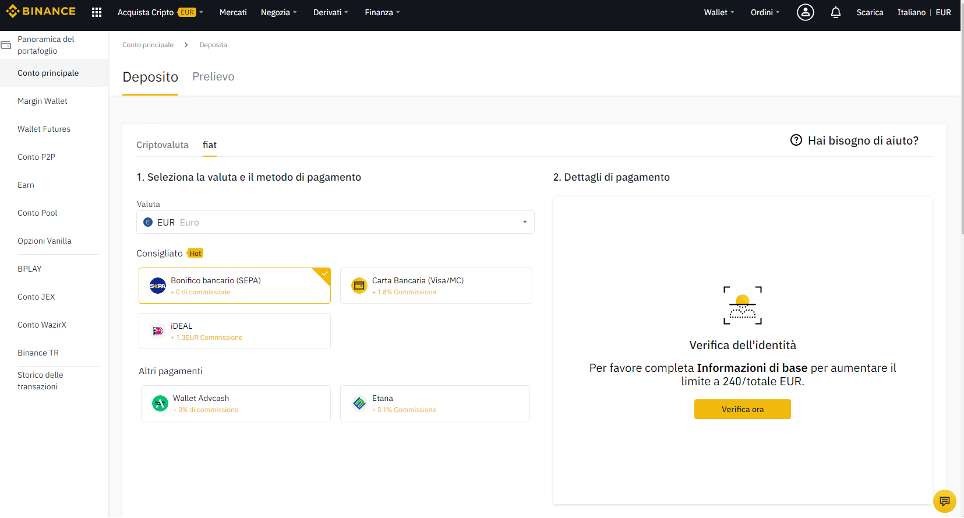Open Conto P2P in sidebar
This screenshot has height=518, width=964.
pyautogui.click(x=36, y=157)
